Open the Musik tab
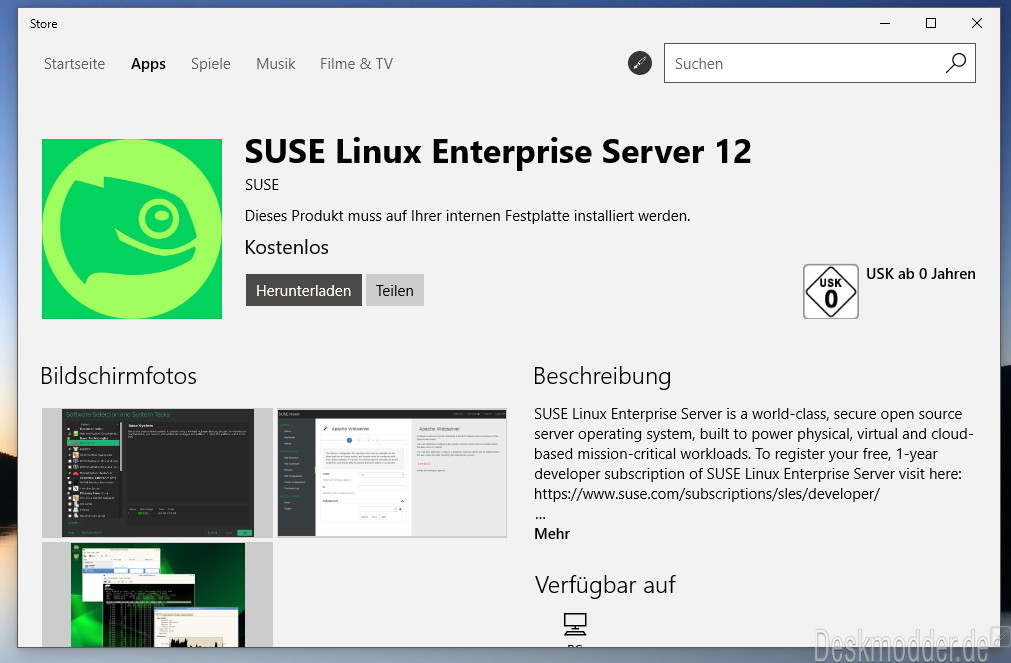This screenshot has height=663, width=1011. 275,64
